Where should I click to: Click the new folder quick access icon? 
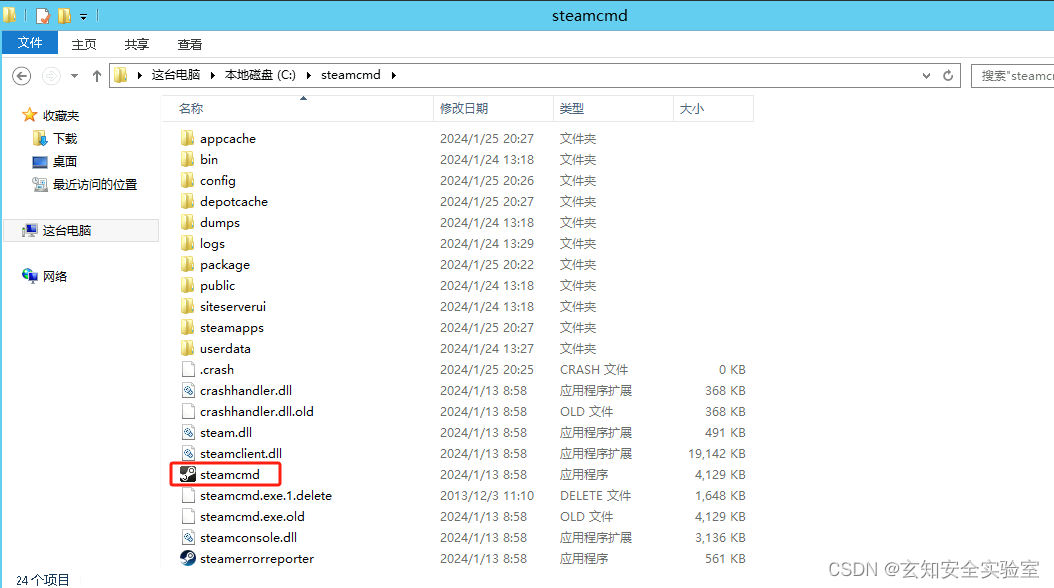coord(65,15)
